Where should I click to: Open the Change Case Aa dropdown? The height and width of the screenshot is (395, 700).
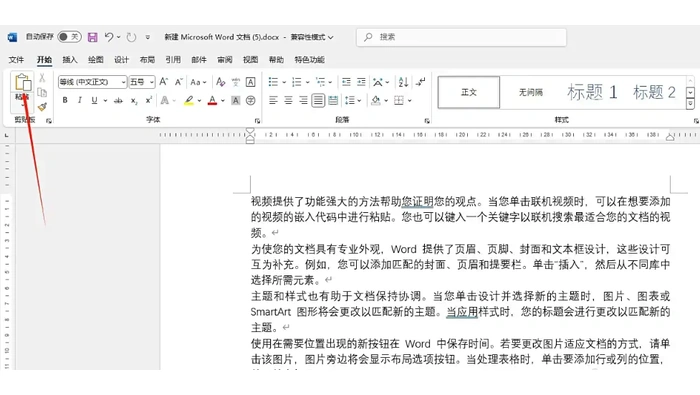click(x=198, y=82)
